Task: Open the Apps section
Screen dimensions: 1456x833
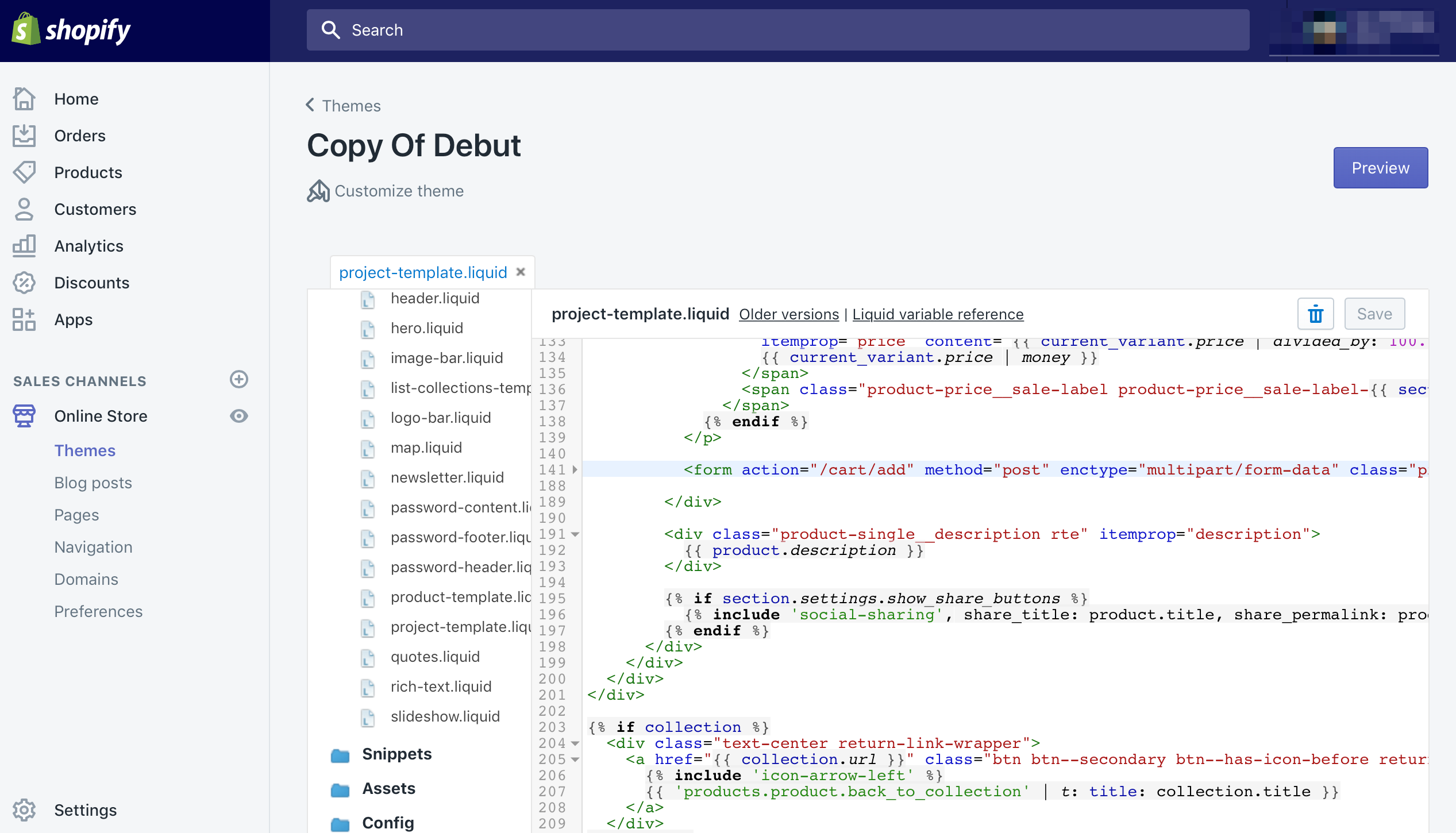Action: tap(74, 319)
